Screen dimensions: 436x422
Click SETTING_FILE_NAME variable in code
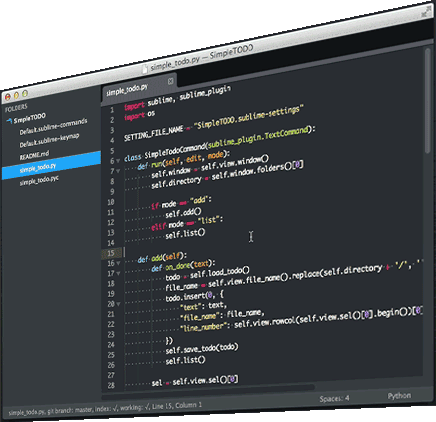153,133
